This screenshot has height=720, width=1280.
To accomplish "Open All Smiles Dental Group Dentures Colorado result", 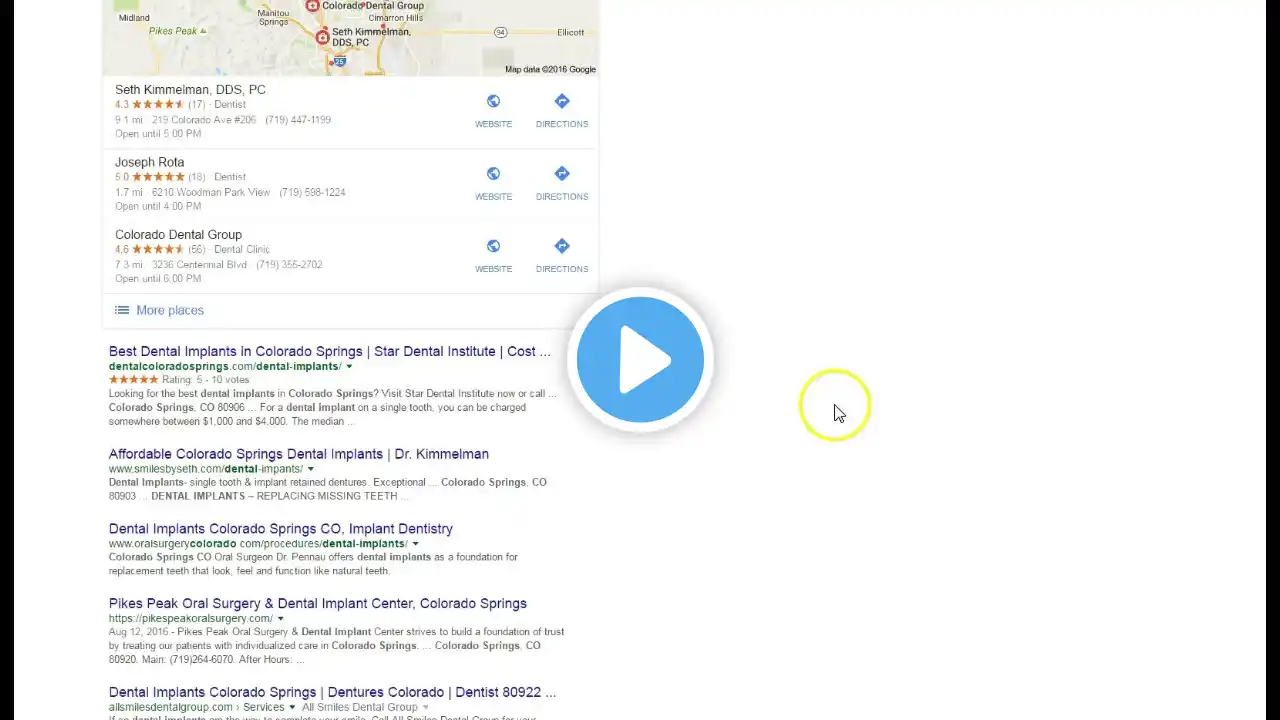I will pos(332,692).
